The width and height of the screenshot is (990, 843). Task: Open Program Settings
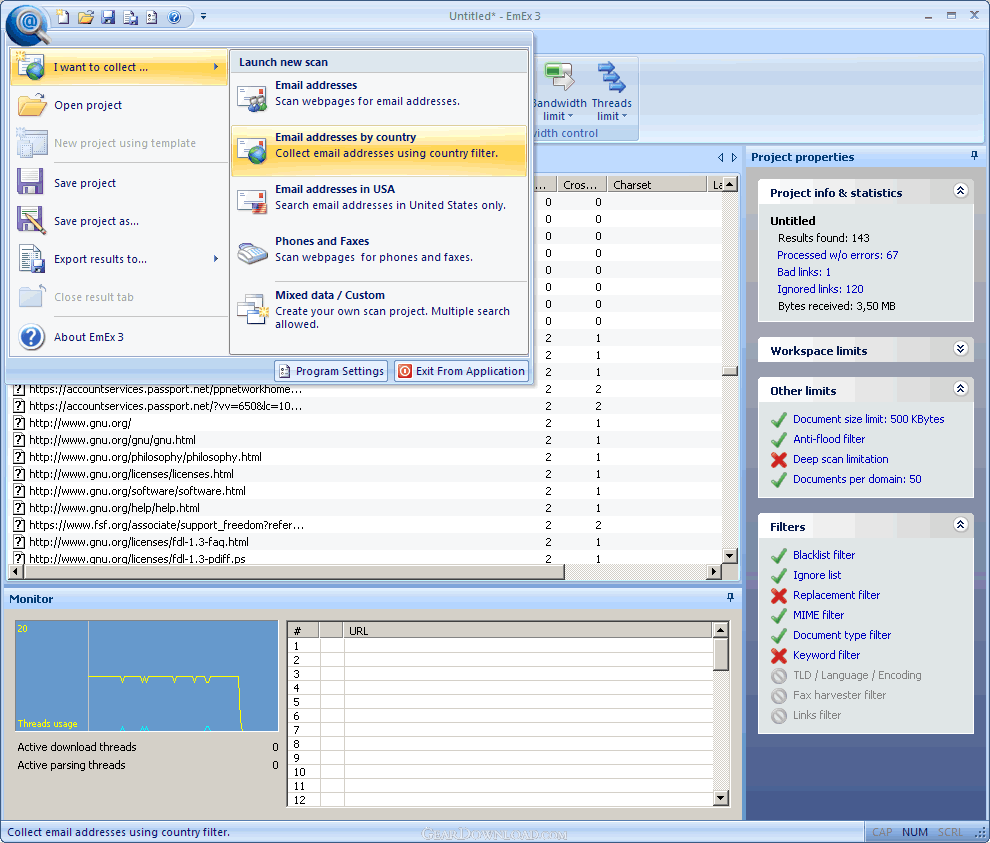click(x=331, y=371)
